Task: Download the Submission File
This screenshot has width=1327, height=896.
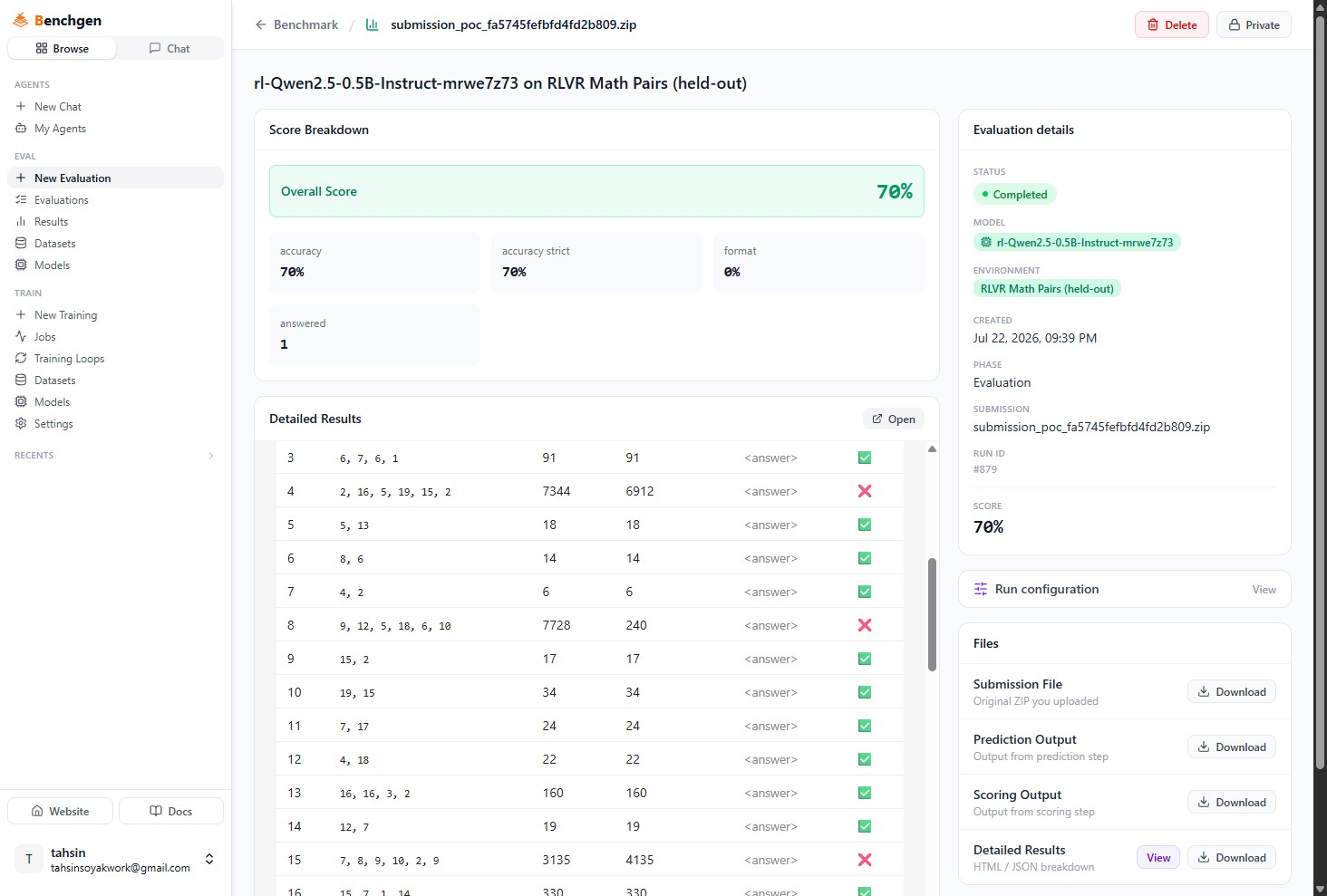Action: (1232, 691)
